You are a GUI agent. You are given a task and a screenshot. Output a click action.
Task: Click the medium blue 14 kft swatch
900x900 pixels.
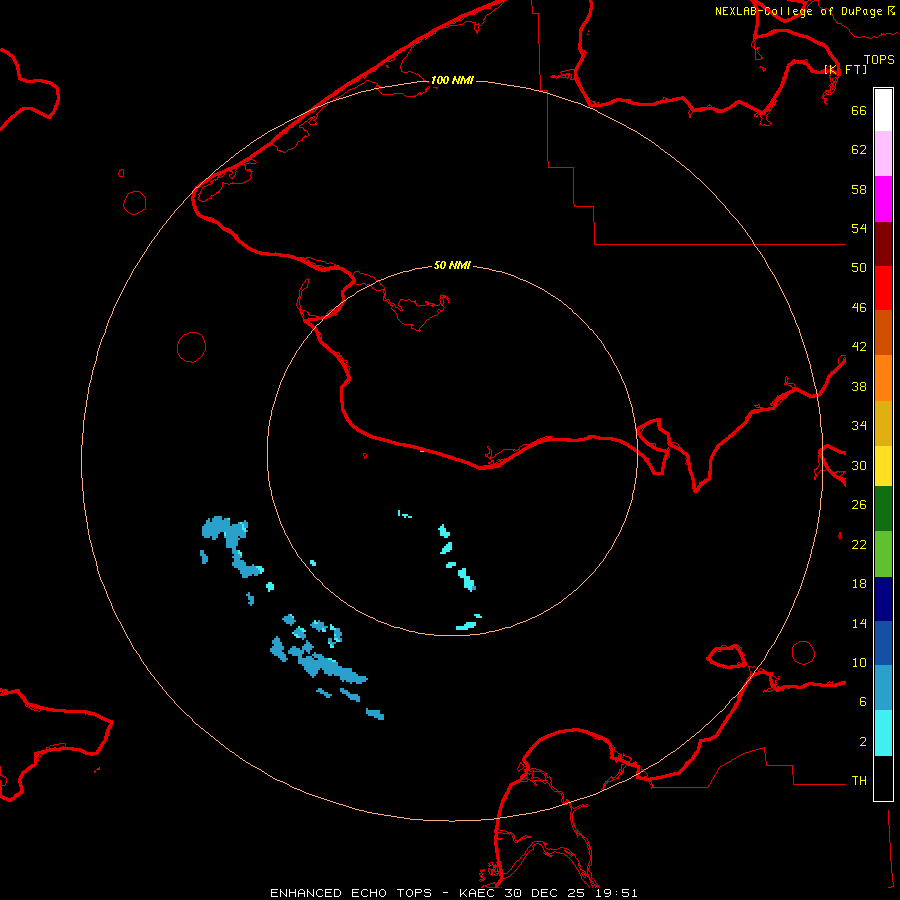(x=883, y=643)
